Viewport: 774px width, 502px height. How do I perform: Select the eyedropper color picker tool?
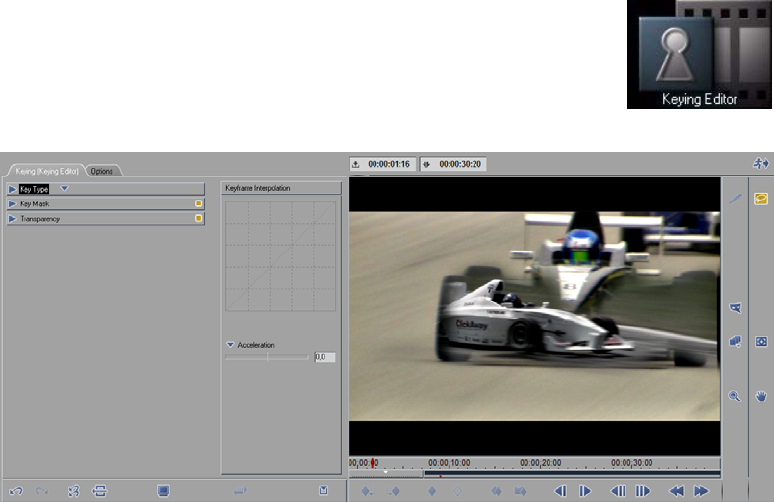coord(735,198)
